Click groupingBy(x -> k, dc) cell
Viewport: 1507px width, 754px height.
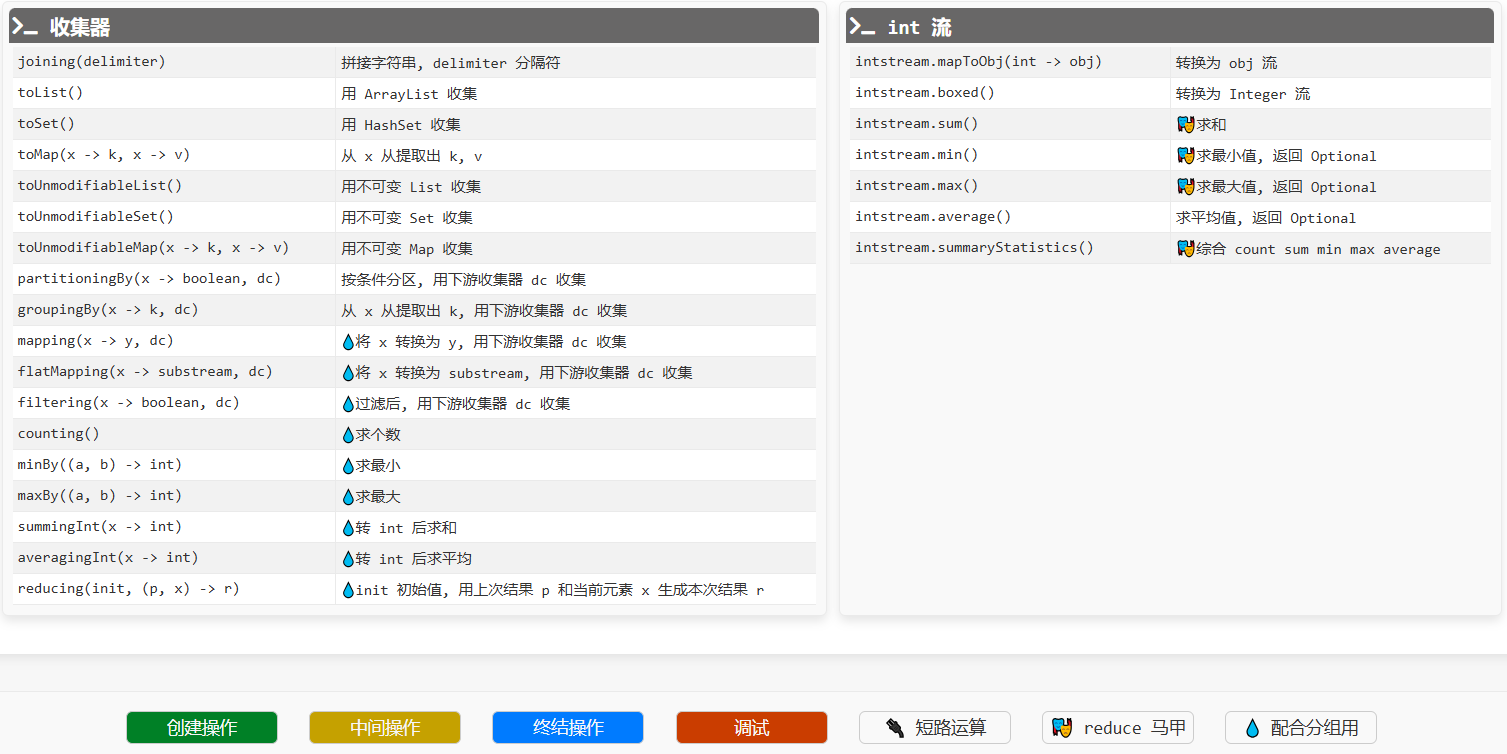[174, 310]
